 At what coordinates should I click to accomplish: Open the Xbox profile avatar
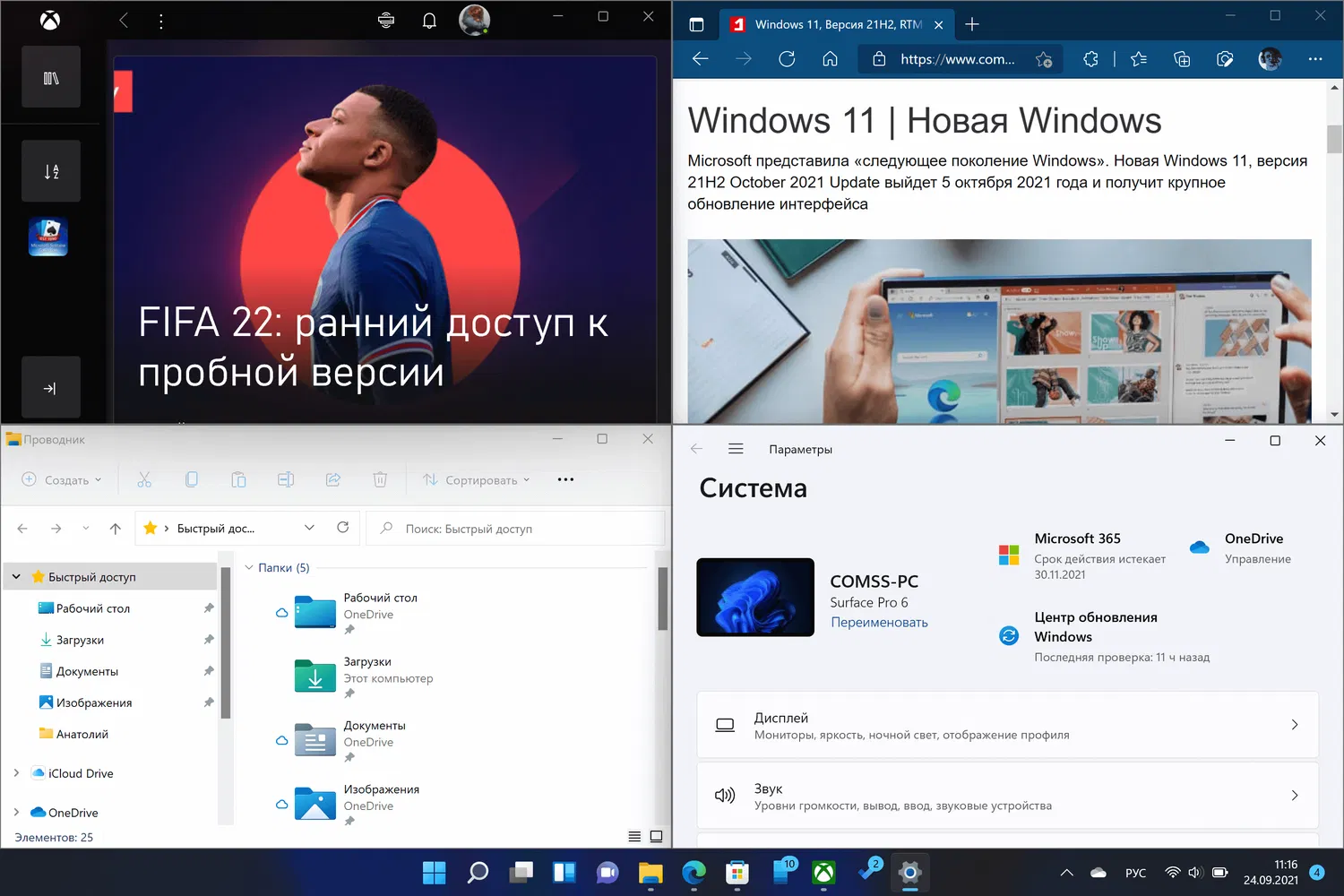click(x=474, y=20)
